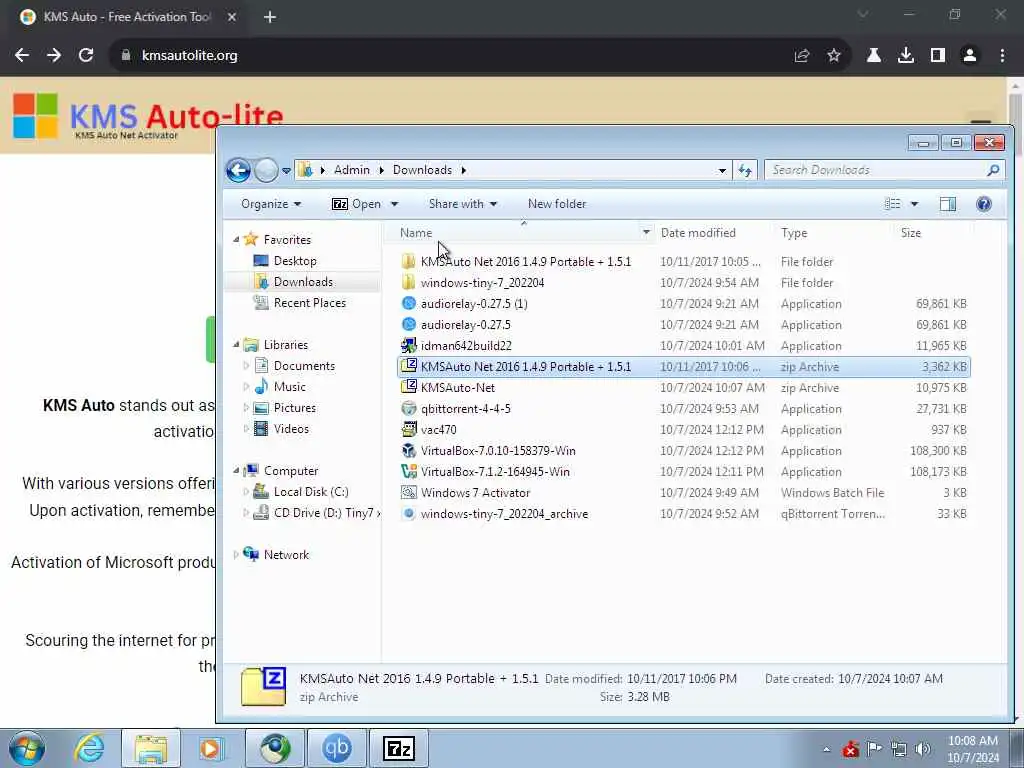1024x768 pixels.
Task: Click the Explorer back navigation arrow
Action: (238, 170)
